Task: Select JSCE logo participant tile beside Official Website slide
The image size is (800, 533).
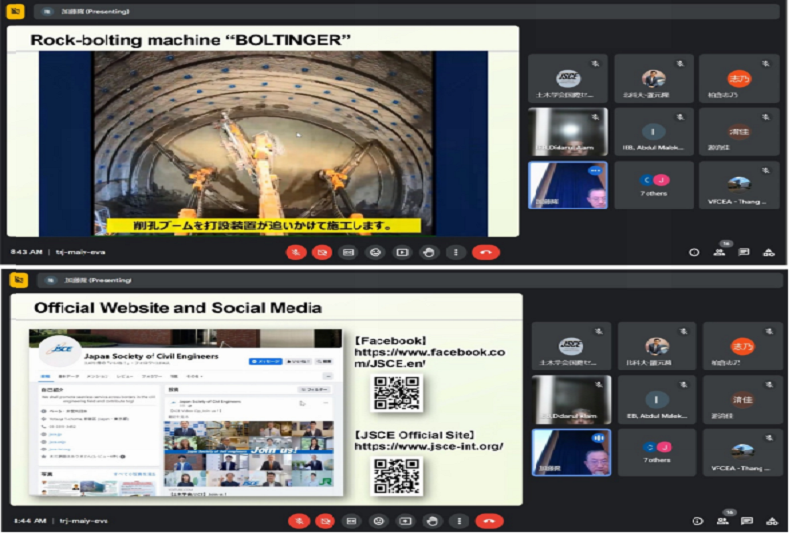Action: coord(571,346)
